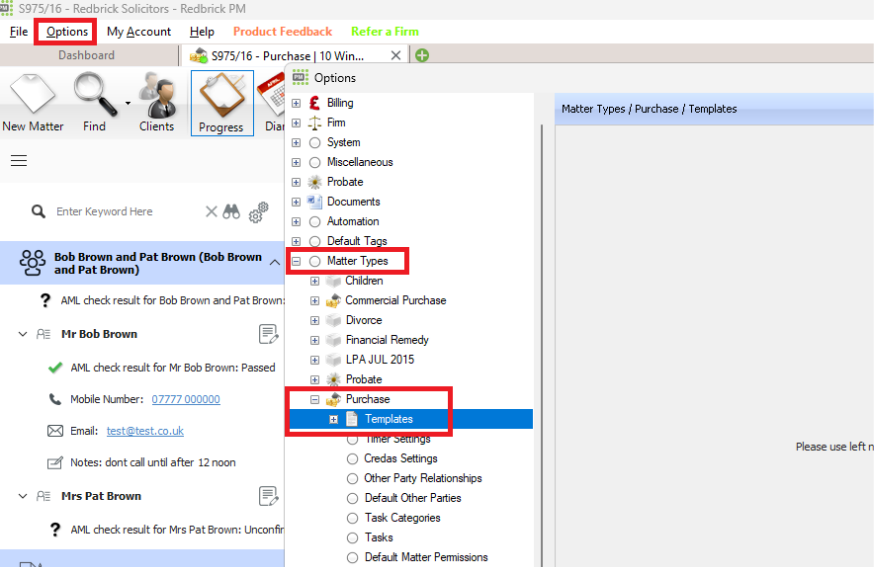Select the System tree node

344,142
